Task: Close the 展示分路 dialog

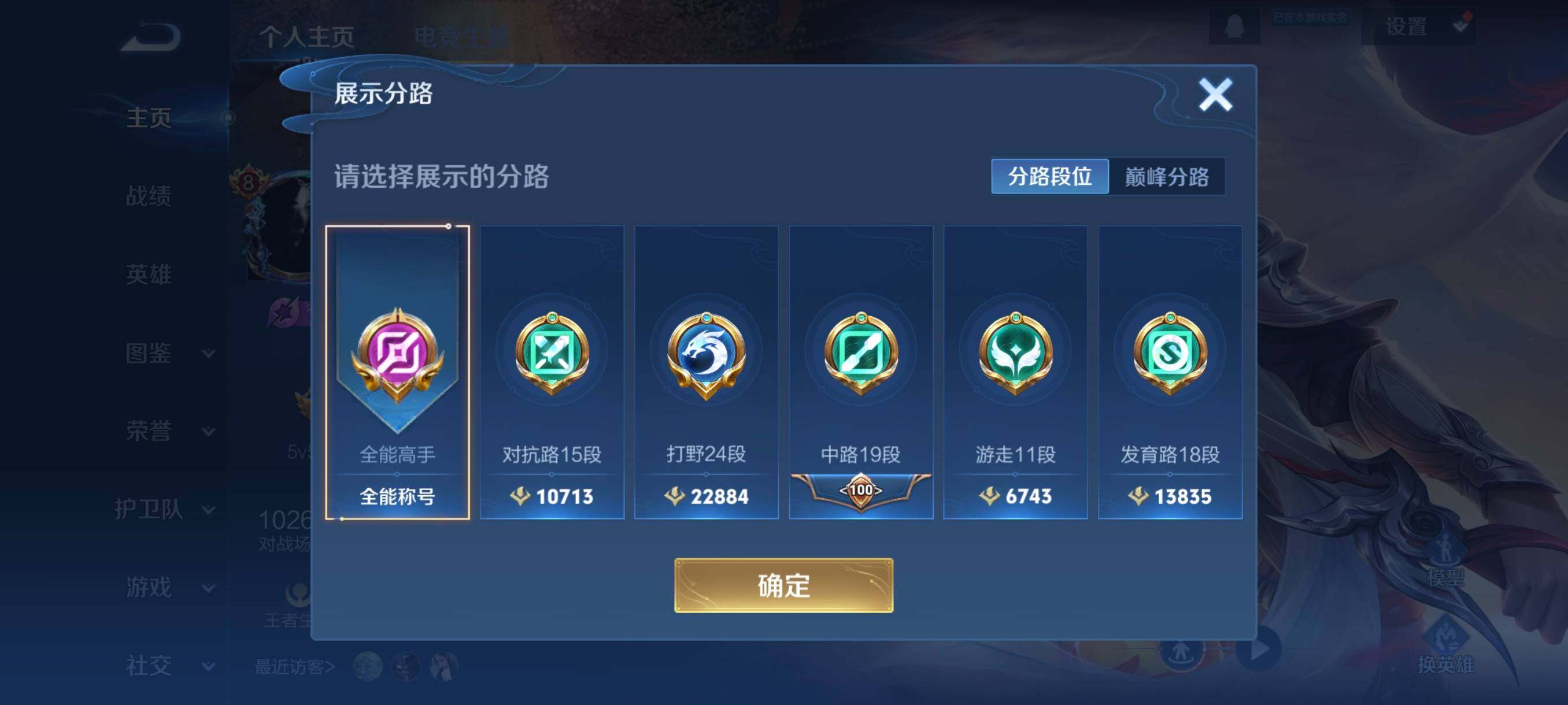Action: pyautogui.click(x=1215, y=94)
